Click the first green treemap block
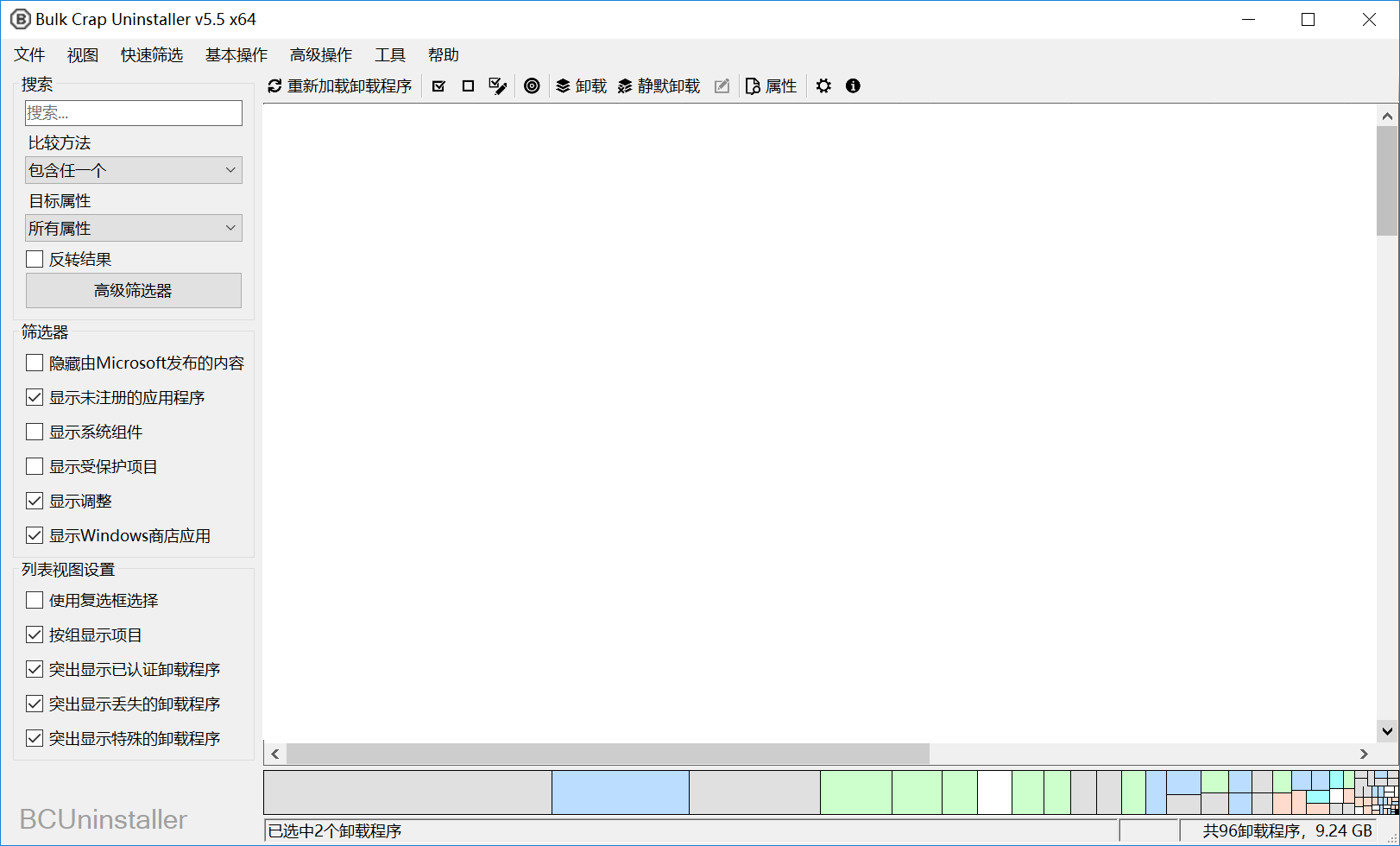The image size is (1400, 846). tap(856, 792)
